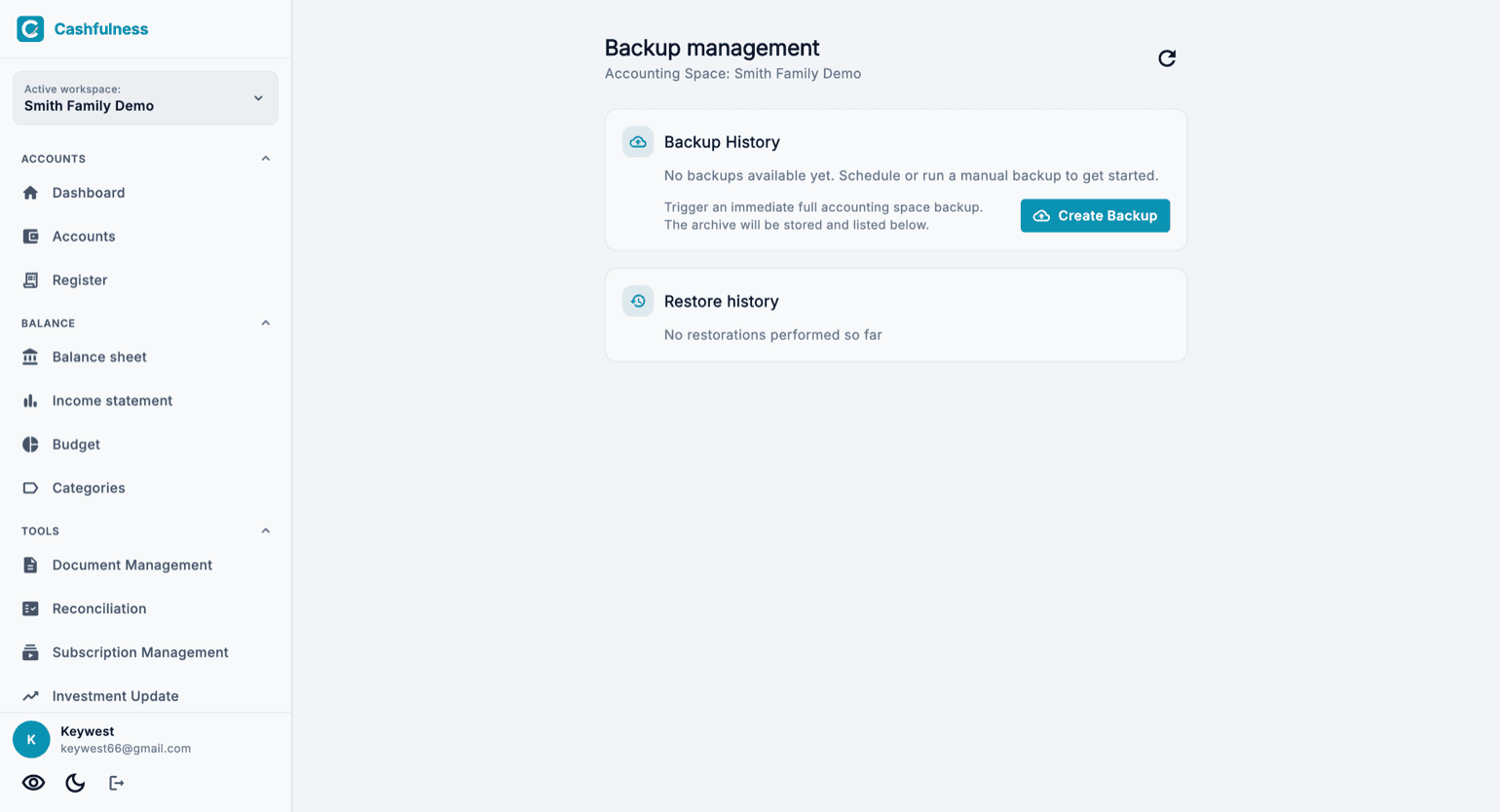Switch to dark mode with moon icon
Image resolution: width=1500 pixels, height=812 pixels.
[75, 783]
